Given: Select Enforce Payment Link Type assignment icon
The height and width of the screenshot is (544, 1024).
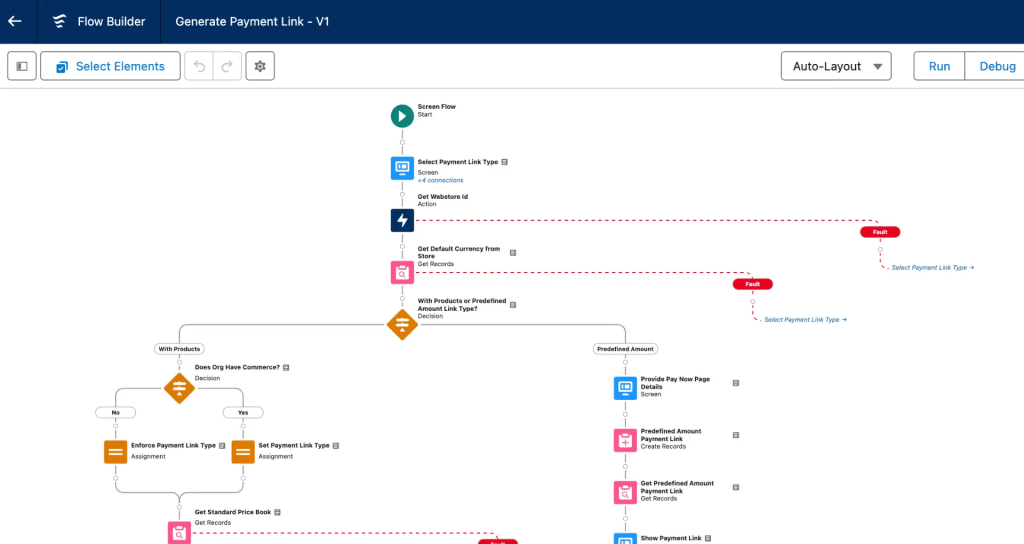Looking at the screenshot, I should 116,452.
